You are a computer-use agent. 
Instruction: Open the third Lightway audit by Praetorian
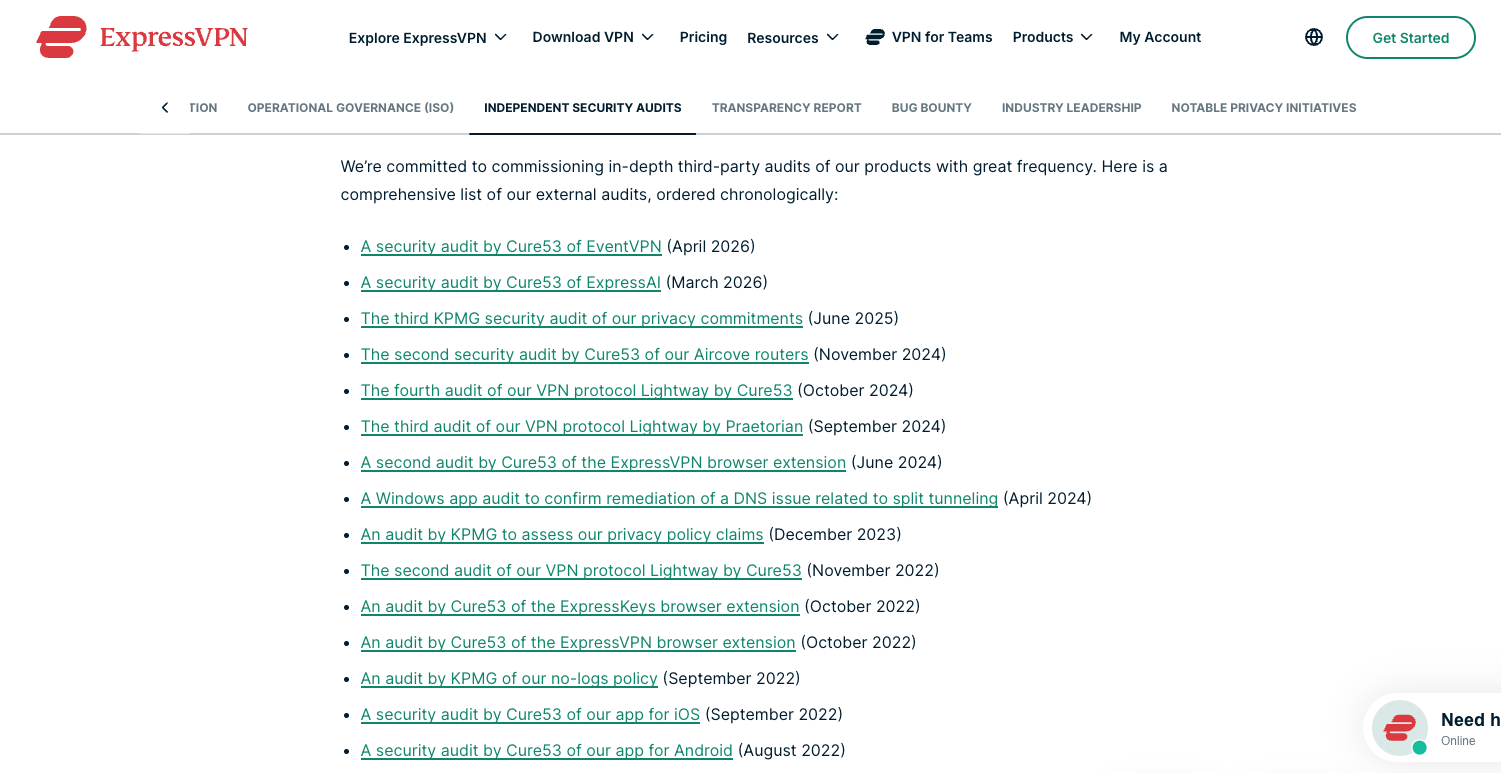click(x=582, y=426)
